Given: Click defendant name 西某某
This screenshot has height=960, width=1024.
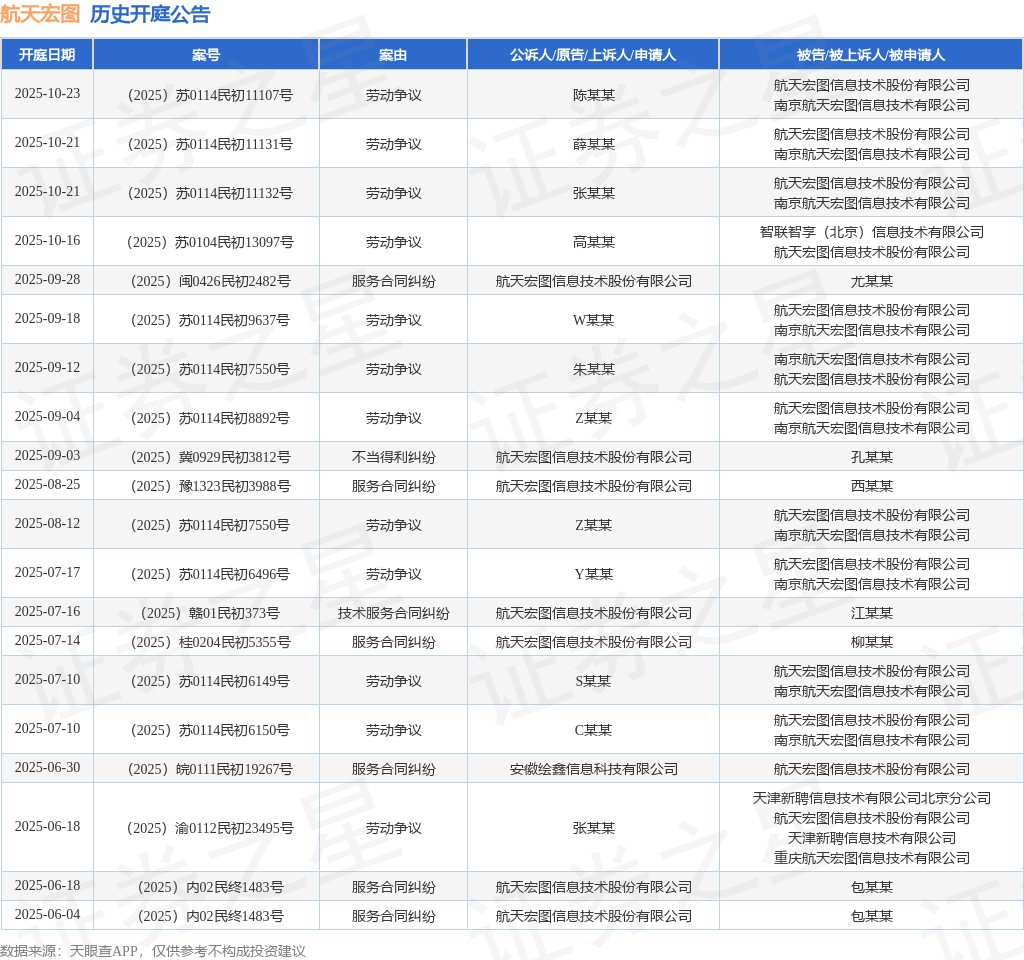Looking at the screenshot, I should [x=872, y=486].
